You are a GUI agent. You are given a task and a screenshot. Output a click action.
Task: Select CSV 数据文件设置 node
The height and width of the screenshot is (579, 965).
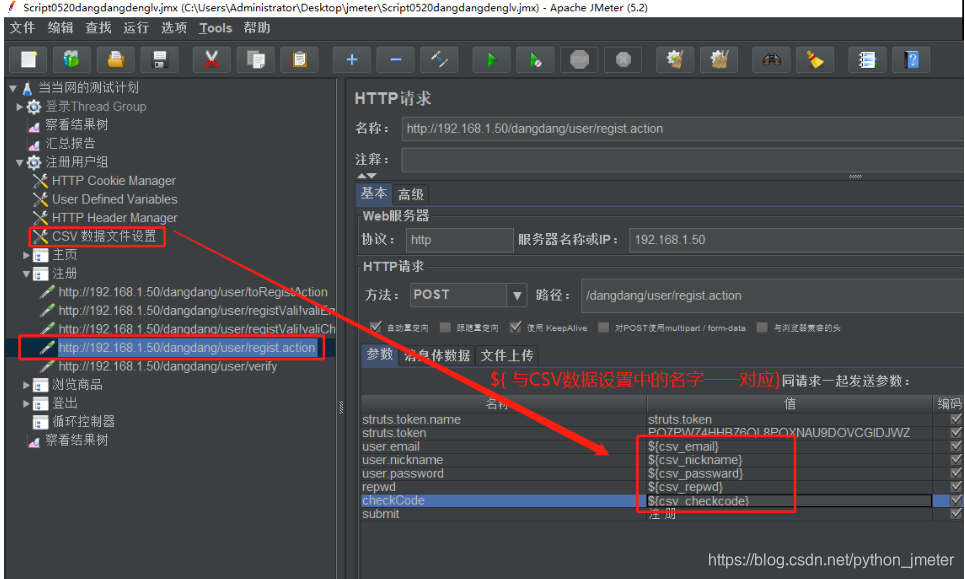click(104, 236)
